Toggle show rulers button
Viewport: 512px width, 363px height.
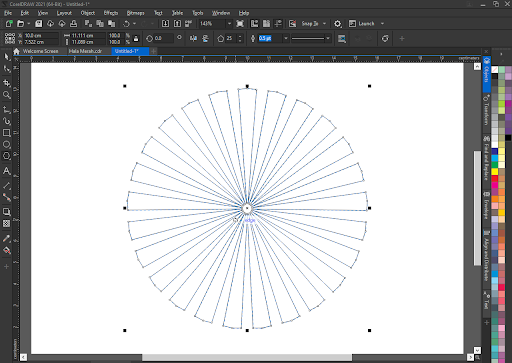pyautogui.click(x=254, y=24)
